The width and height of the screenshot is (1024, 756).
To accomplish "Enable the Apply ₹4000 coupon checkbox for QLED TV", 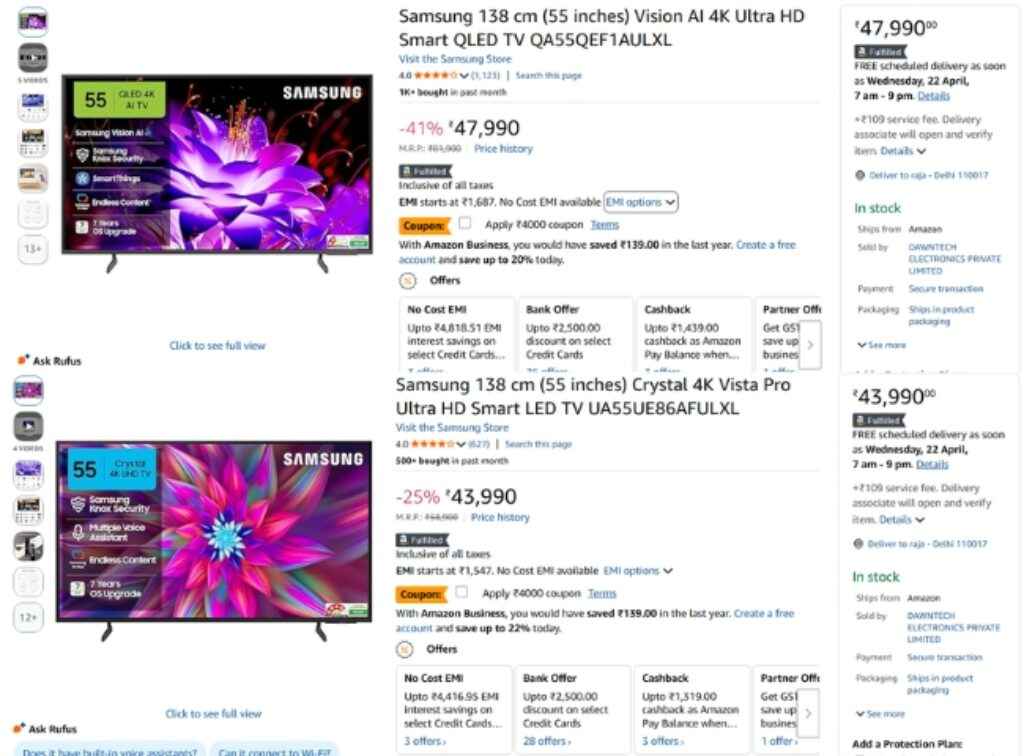I will 466,224.
